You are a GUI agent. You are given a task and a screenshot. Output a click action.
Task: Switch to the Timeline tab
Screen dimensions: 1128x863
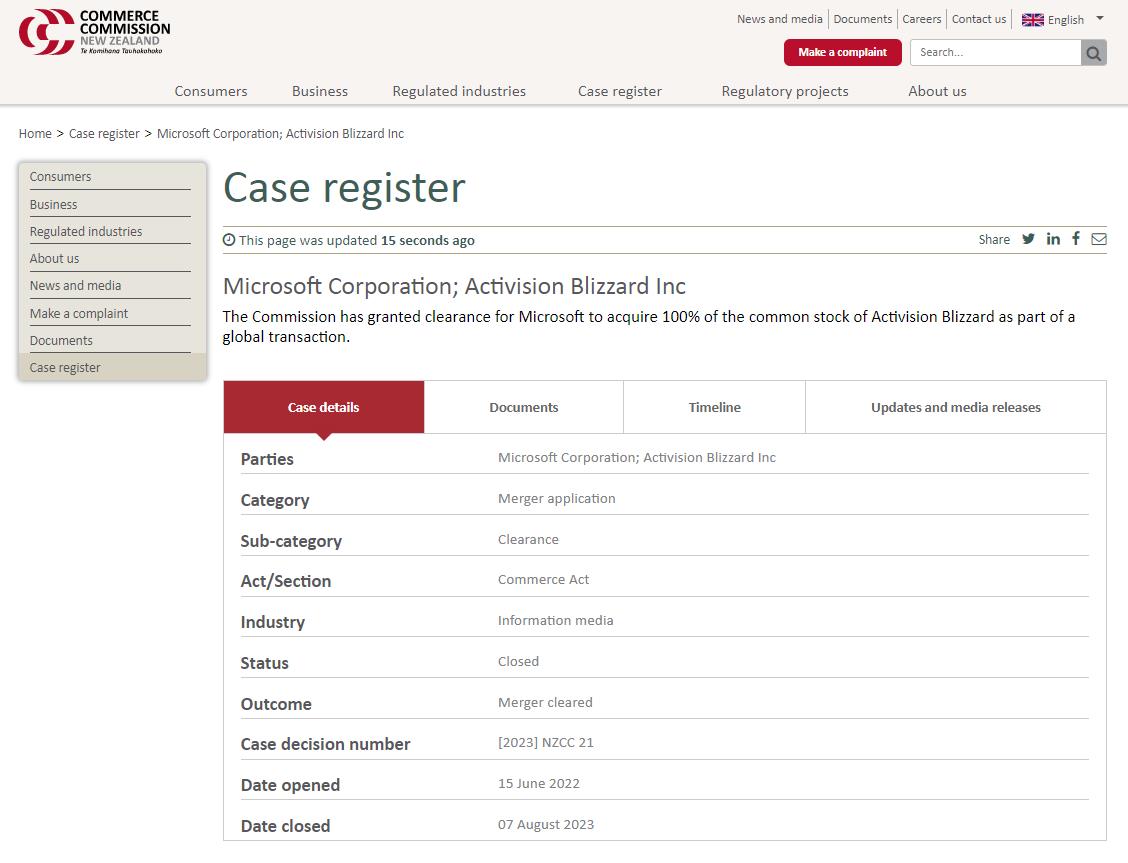714,407
